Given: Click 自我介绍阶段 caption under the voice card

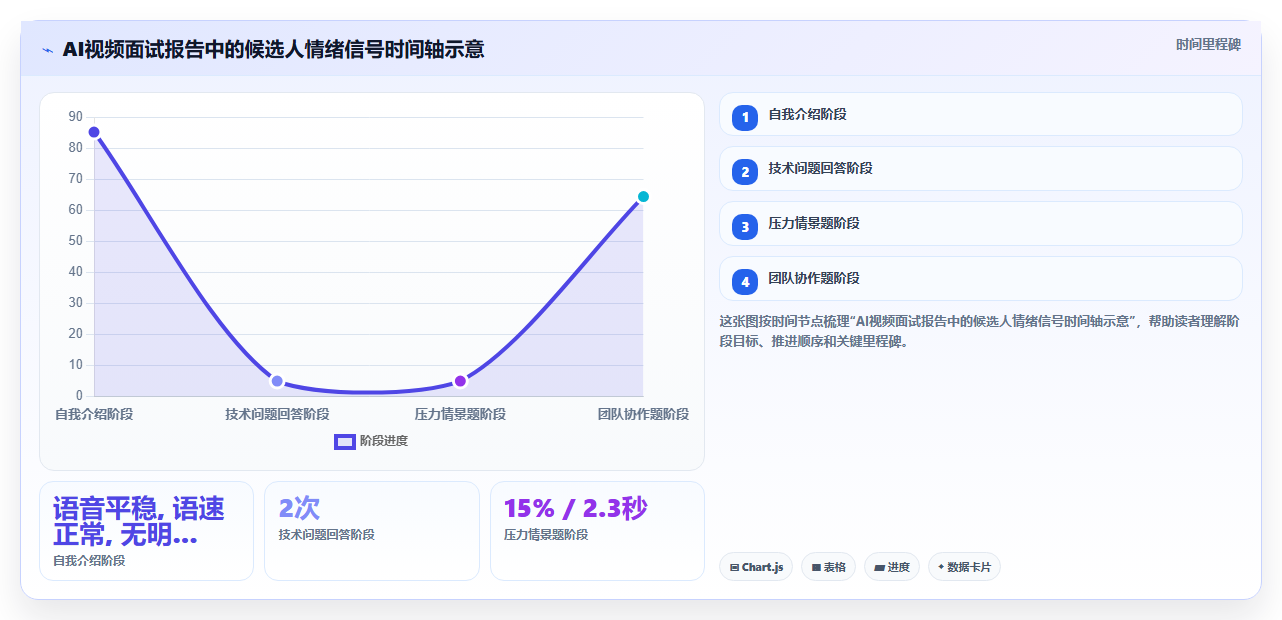Looking at the screenshot, I should tap(89, 561).
